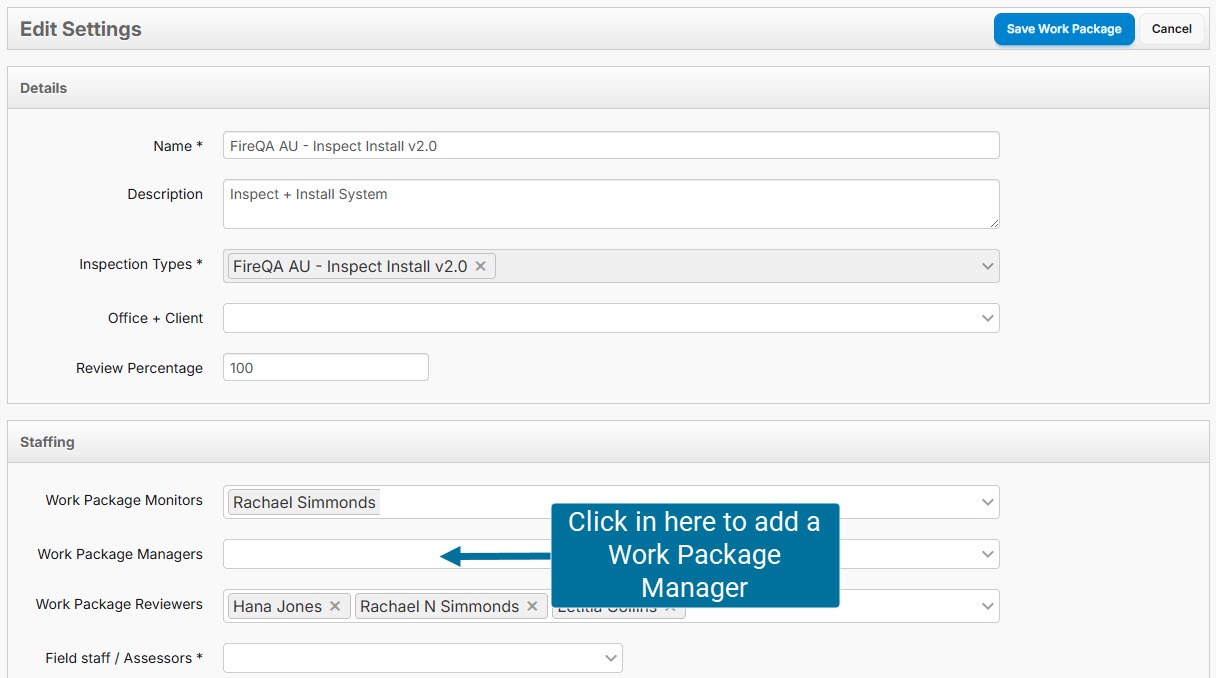Remove Hana Jones from reviewers
The height and width of the screenshot is (678, 1216).
pos(335,606)
